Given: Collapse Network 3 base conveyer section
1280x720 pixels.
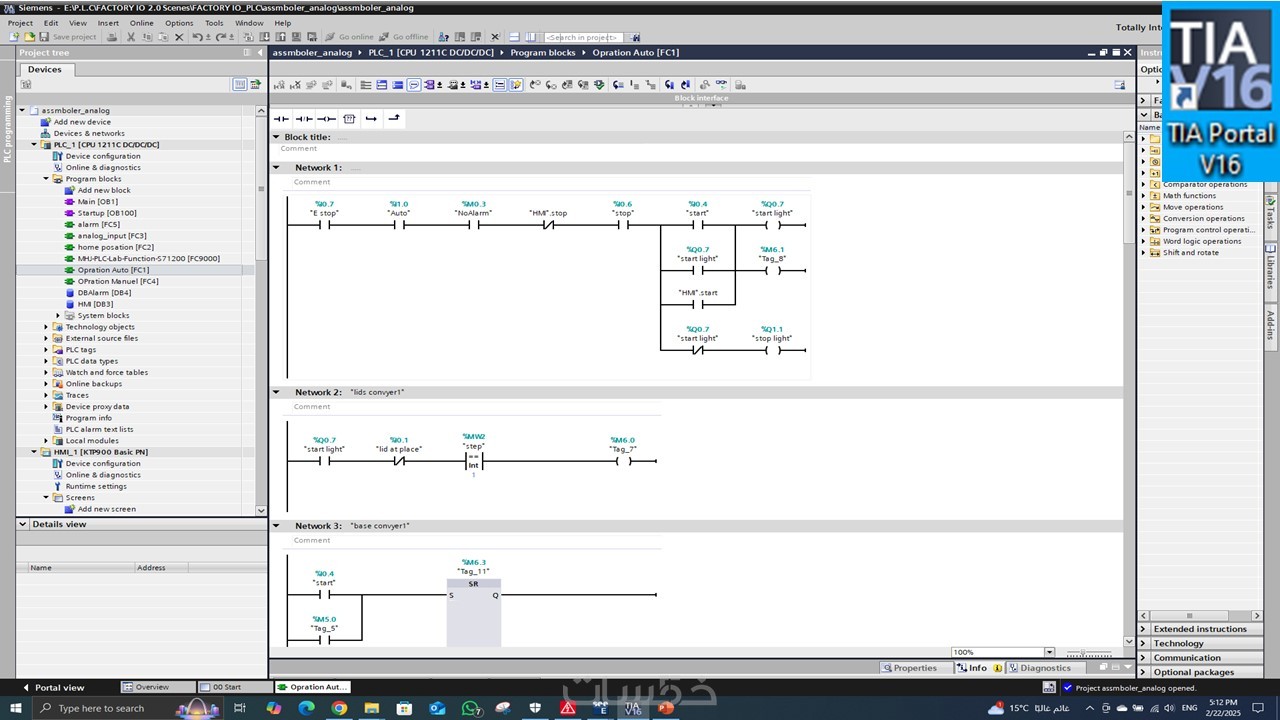Looking at the screenshot, I should 277,526.
